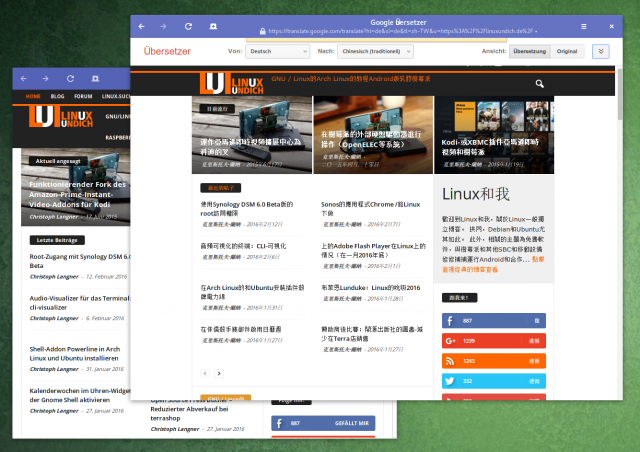640x452 pixels.
Task: Open Funktionierender Fork Amazon-Prime article in rear window
Action: click(78, 194)
